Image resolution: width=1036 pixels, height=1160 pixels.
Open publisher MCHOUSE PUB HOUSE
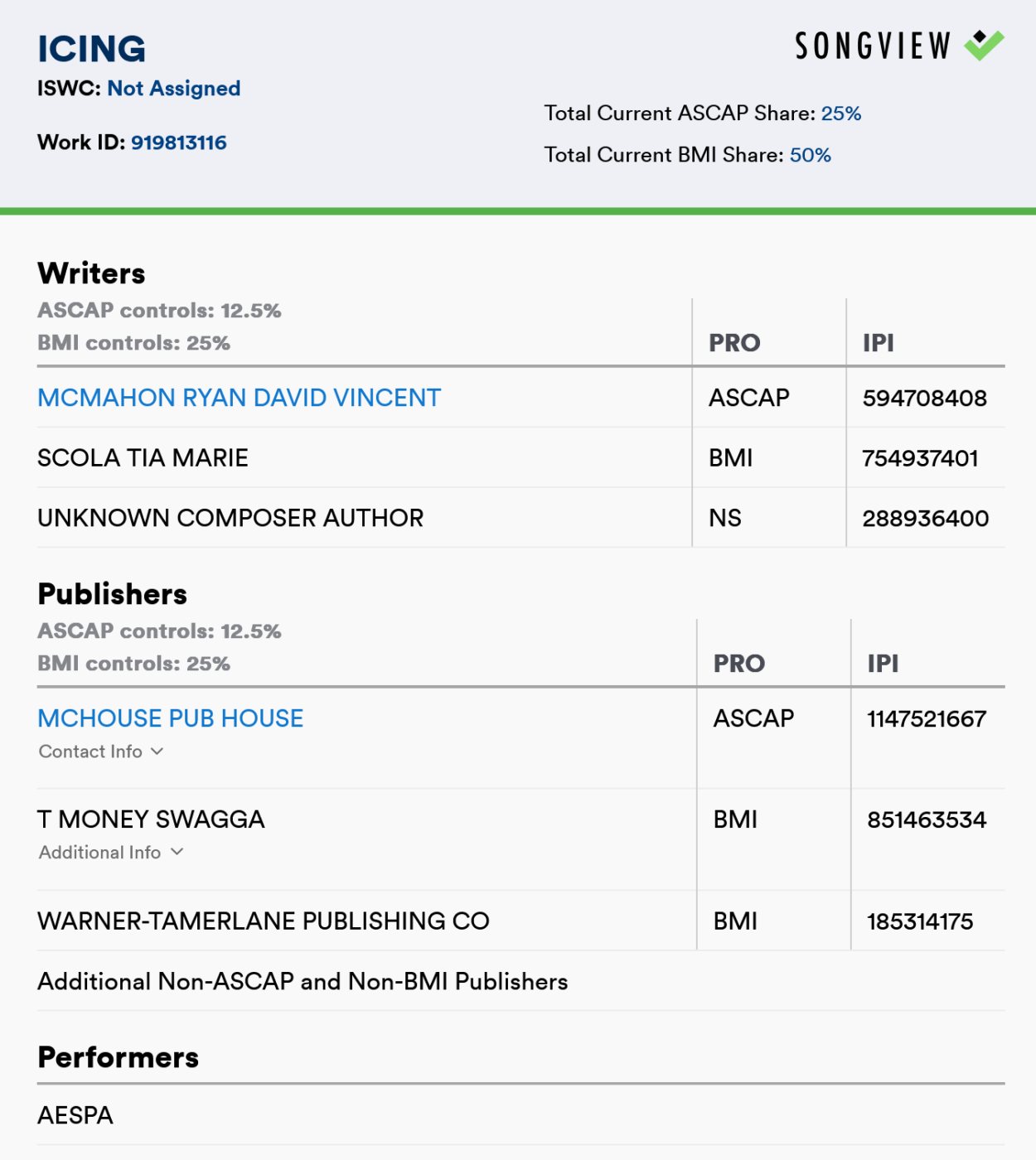[x=170, y=718]
